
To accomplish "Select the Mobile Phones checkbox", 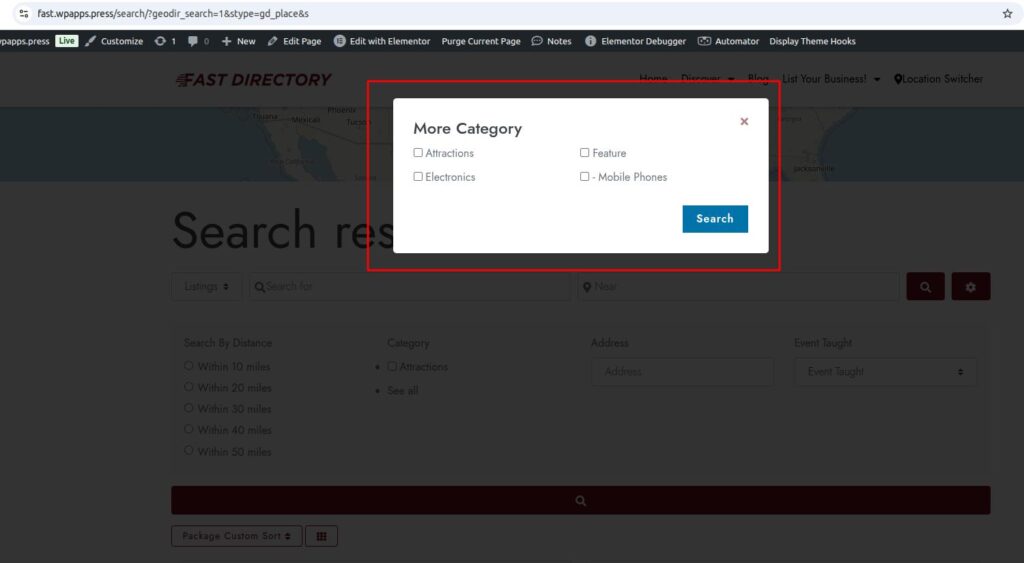I will 585,177.
